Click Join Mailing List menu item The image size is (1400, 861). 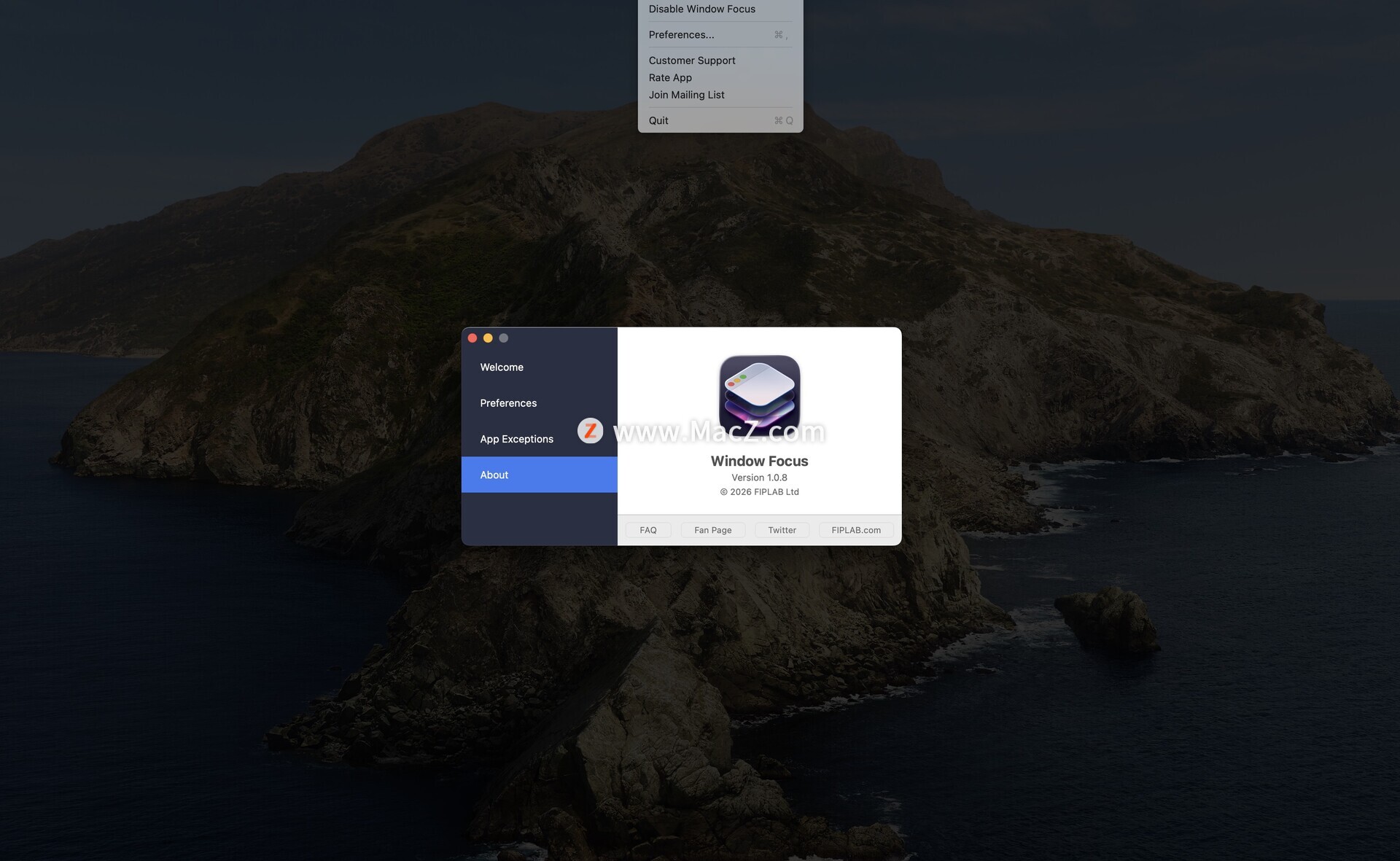tap(720, 95)
